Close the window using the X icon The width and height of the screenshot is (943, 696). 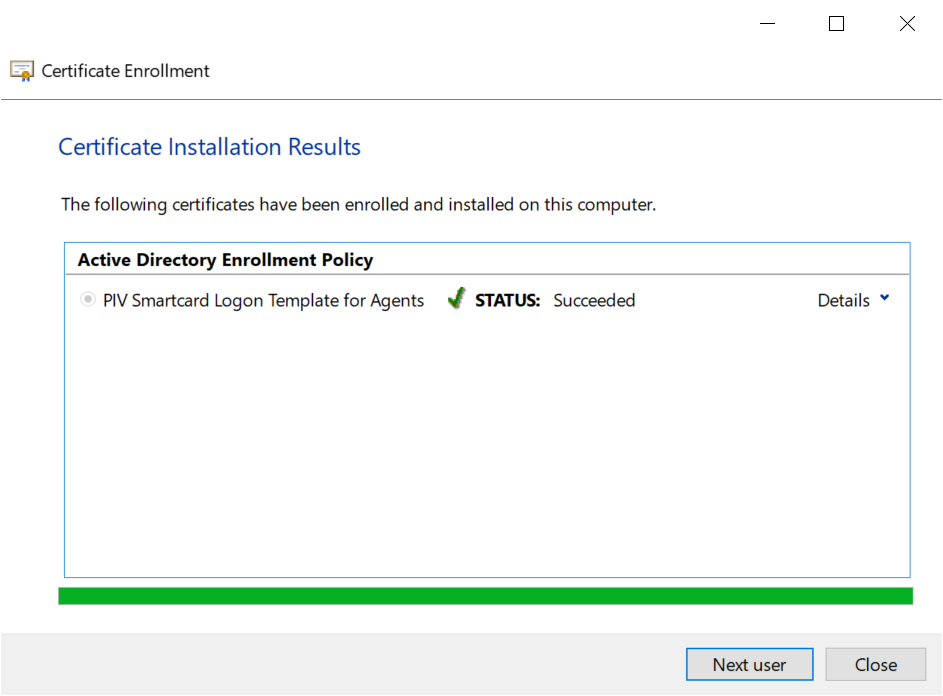click(x=907, y=24)
